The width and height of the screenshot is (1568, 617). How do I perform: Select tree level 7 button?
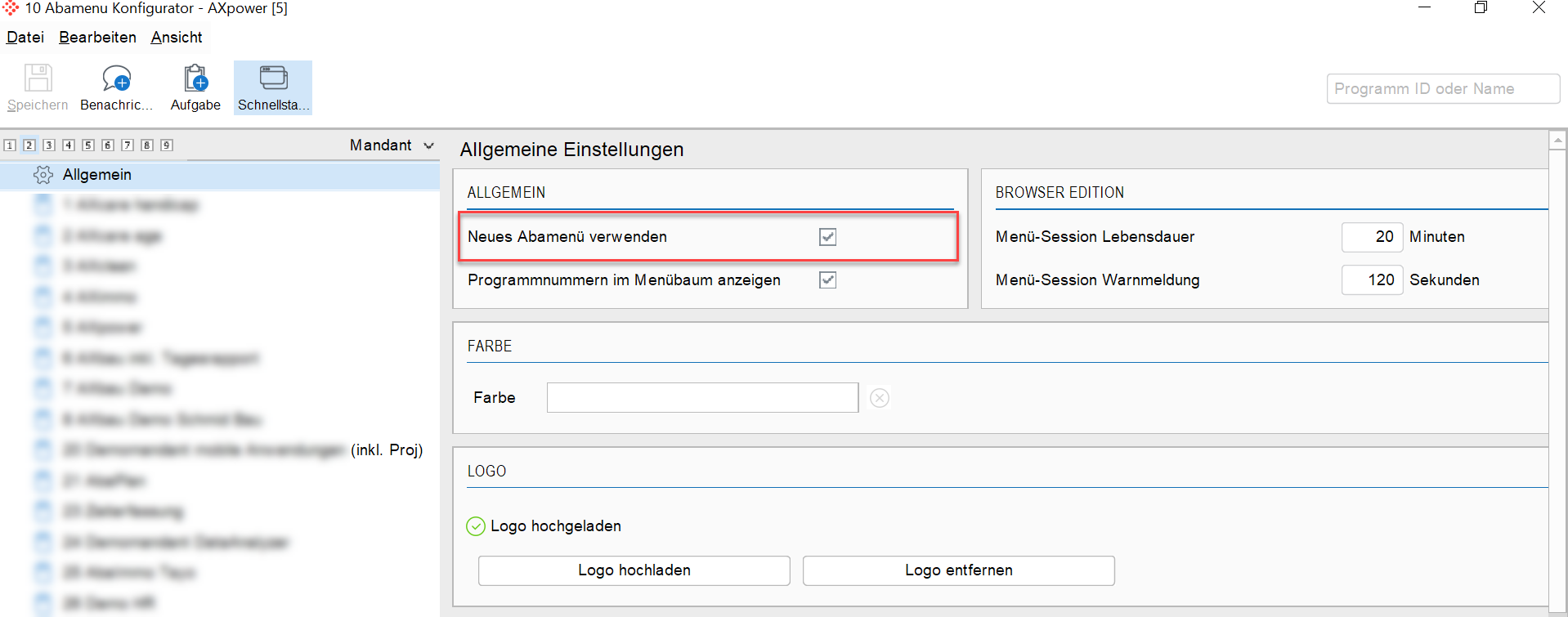(128, 145)
